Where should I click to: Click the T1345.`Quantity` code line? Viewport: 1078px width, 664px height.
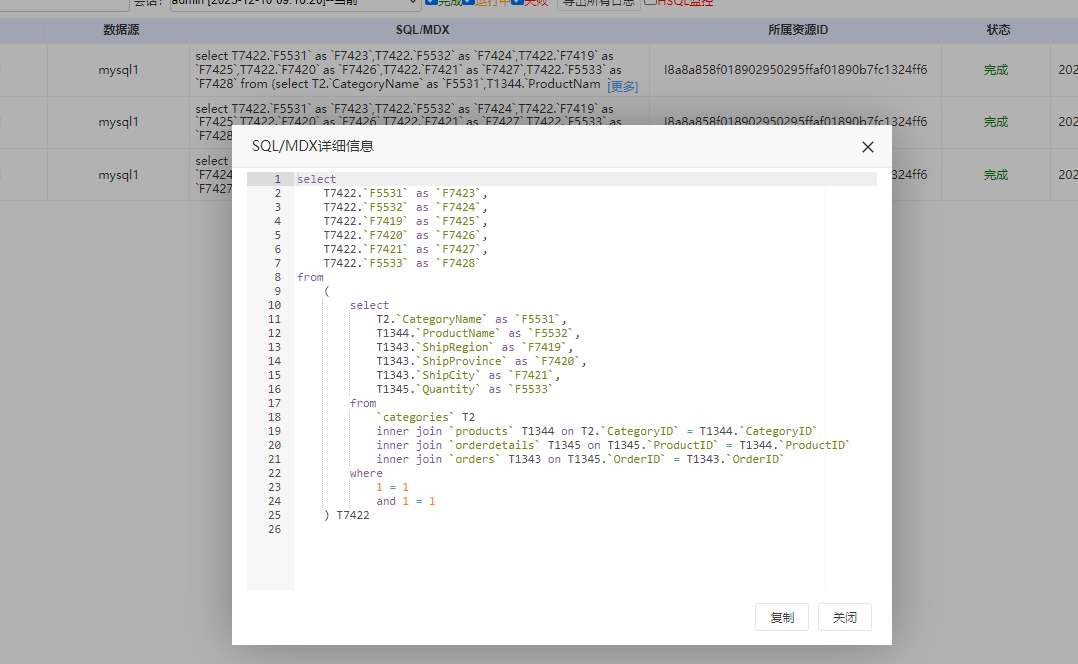click(x=465, y=389)
